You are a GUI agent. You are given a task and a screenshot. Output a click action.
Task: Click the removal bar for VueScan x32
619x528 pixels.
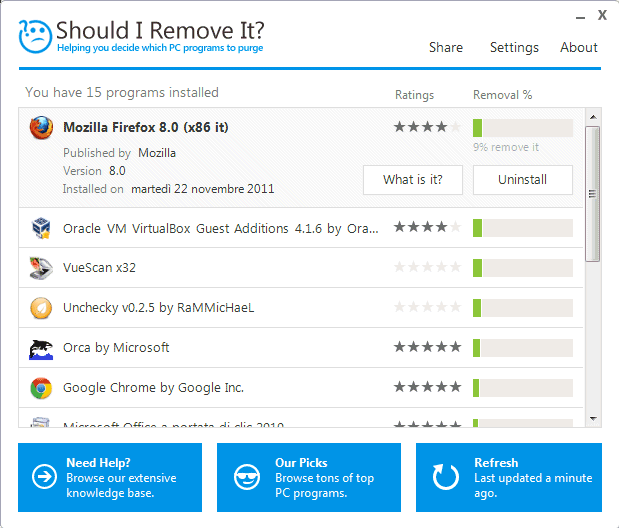point(523,268)
